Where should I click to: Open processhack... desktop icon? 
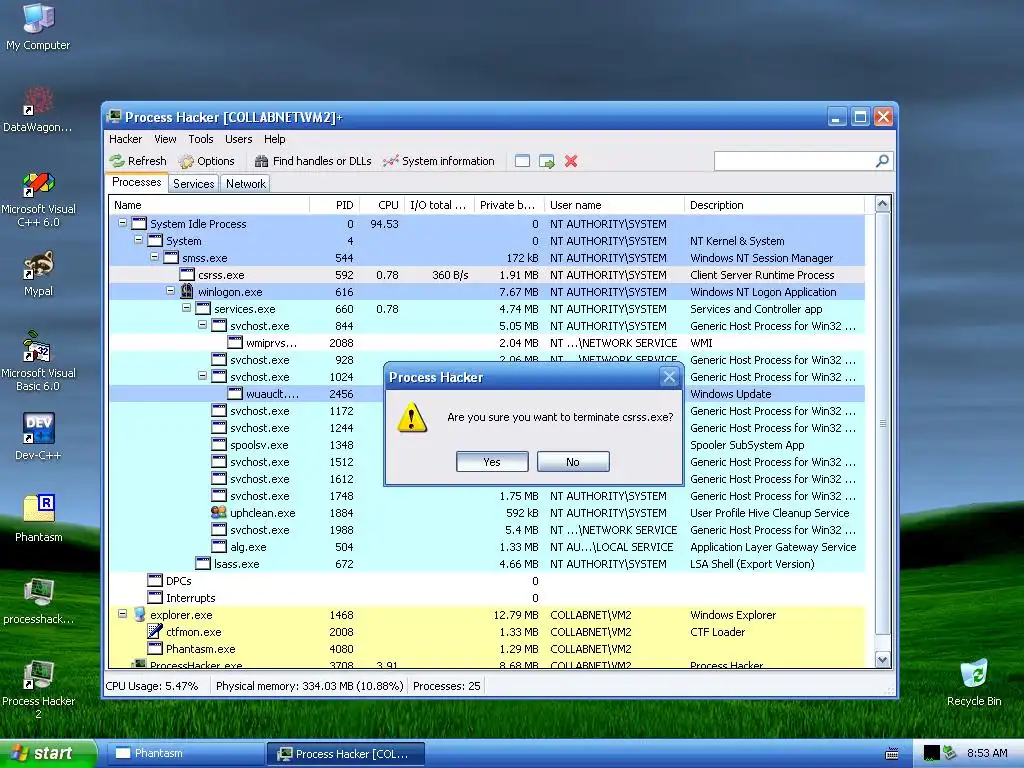(x=38, y=601)
